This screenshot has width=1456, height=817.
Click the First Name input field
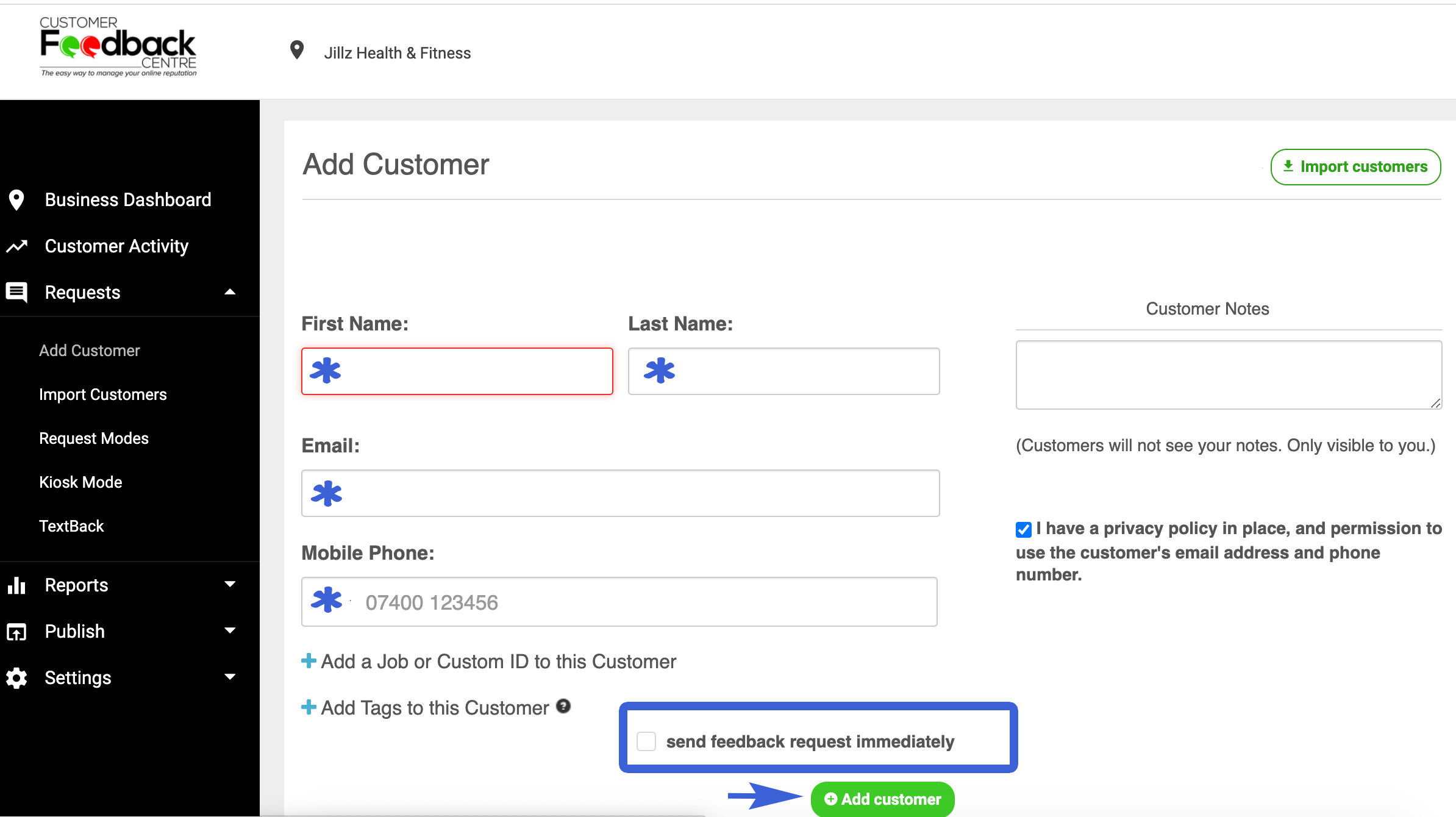tap(457, 371)
